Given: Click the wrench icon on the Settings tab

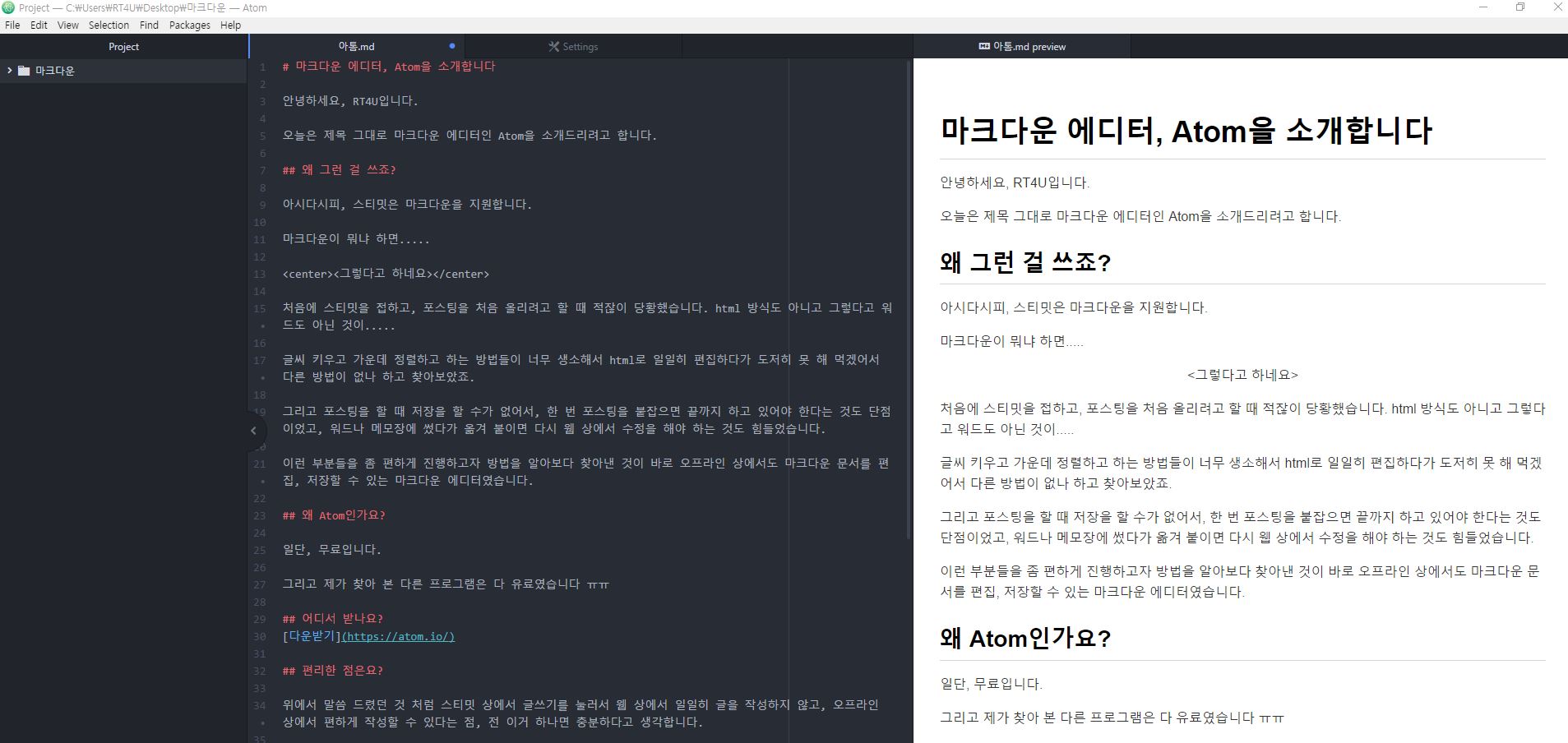Looking at the screenshot, I should 554,46.
